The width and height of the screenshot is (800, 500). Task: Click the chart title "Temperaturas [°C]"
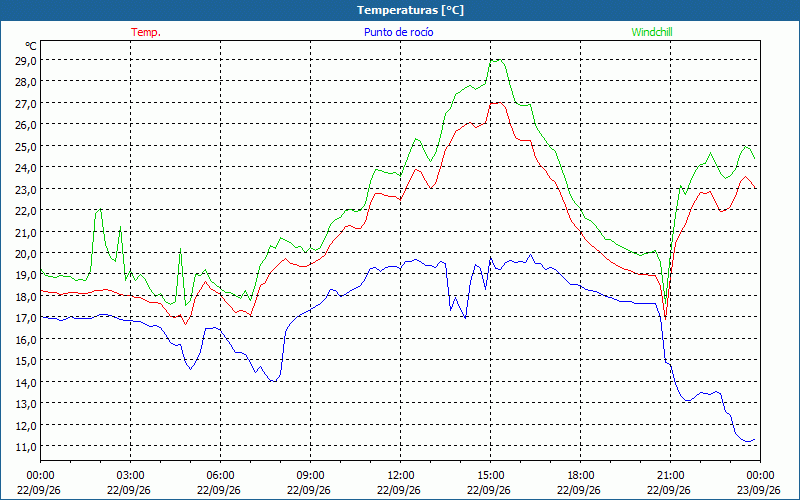point(410,10)
